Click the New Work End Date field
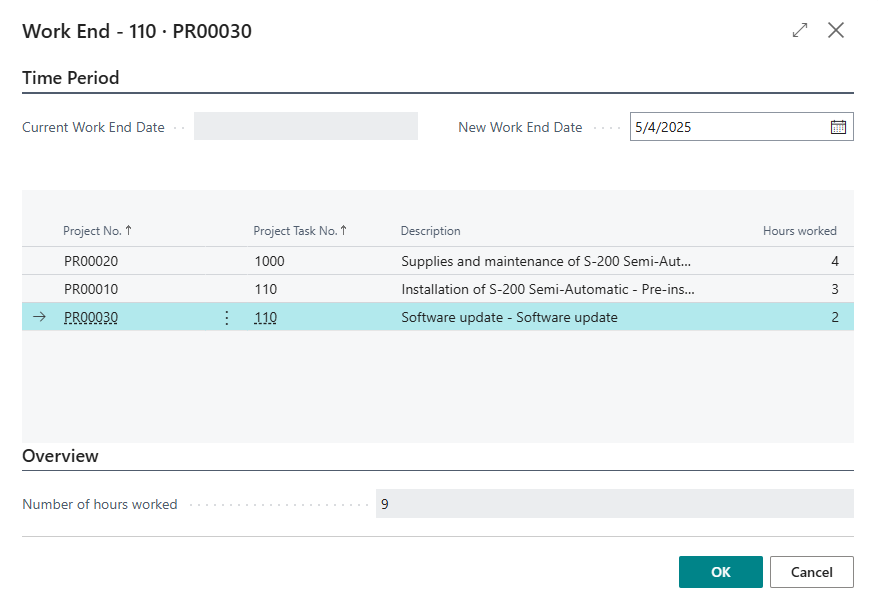The height and width of the screenshot is (606, 878). (728, 127)
